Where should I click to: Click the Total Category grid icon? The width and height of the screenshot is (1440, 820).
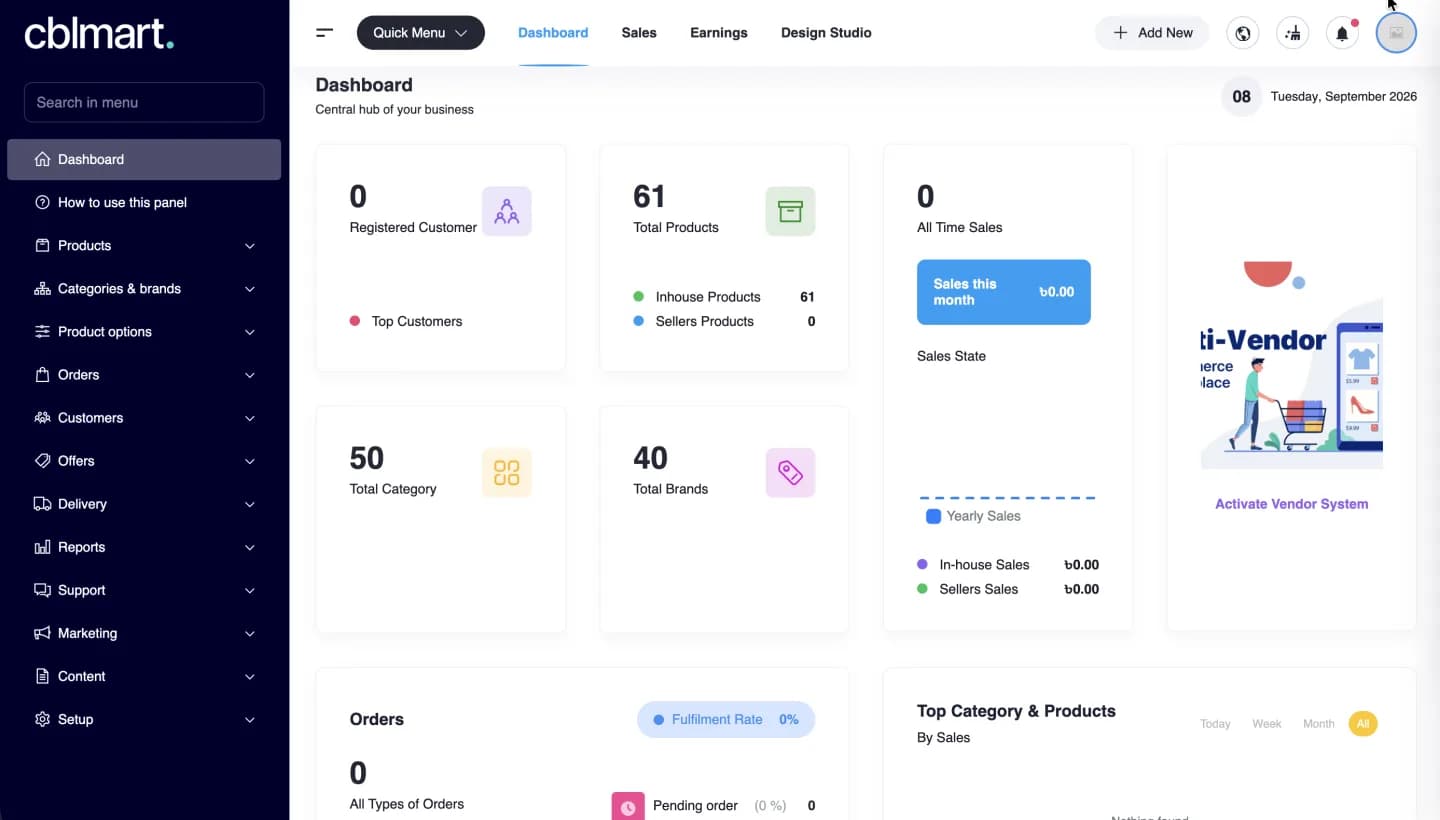pos(507,473)
